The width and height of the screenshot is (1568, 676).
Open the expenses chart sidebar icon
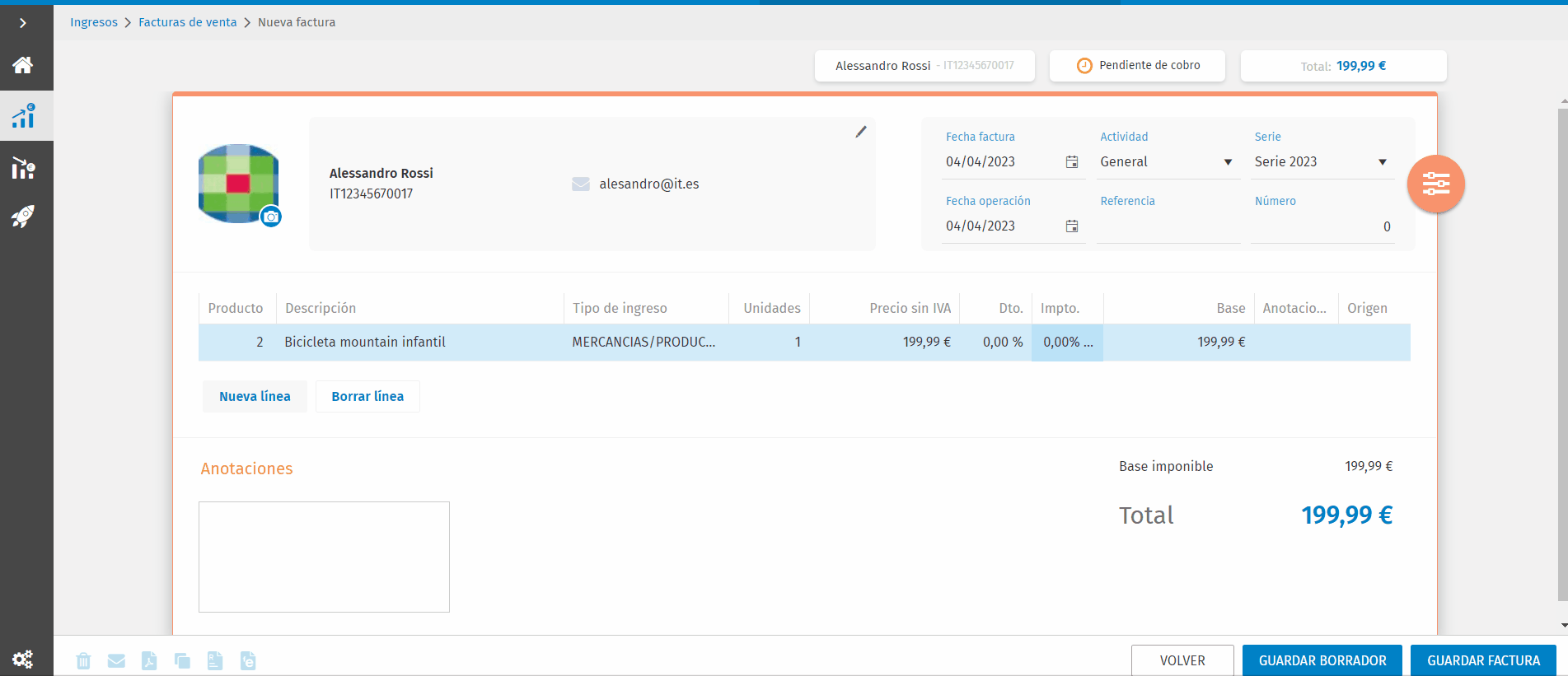[23, 168]
